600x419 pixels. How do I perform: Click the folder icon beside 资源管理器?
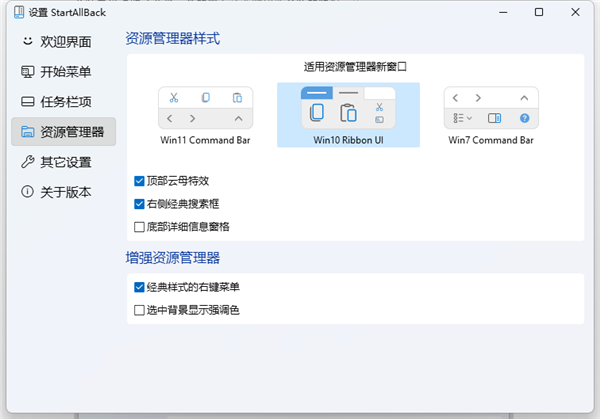coord(28,132)
